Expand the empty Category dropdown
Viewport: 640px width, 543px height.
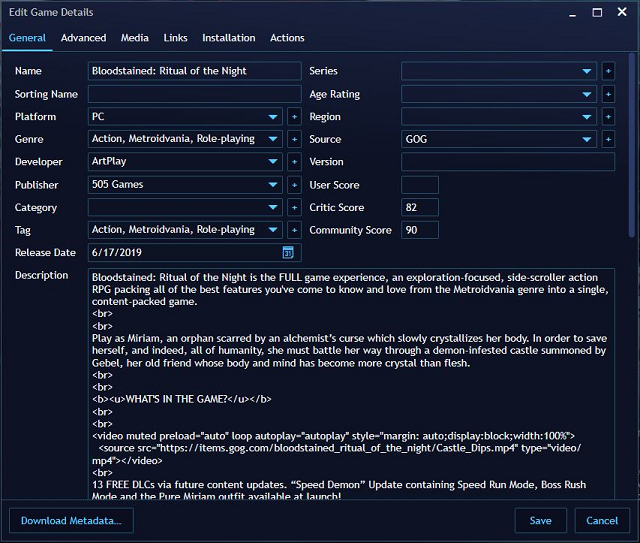273,207
